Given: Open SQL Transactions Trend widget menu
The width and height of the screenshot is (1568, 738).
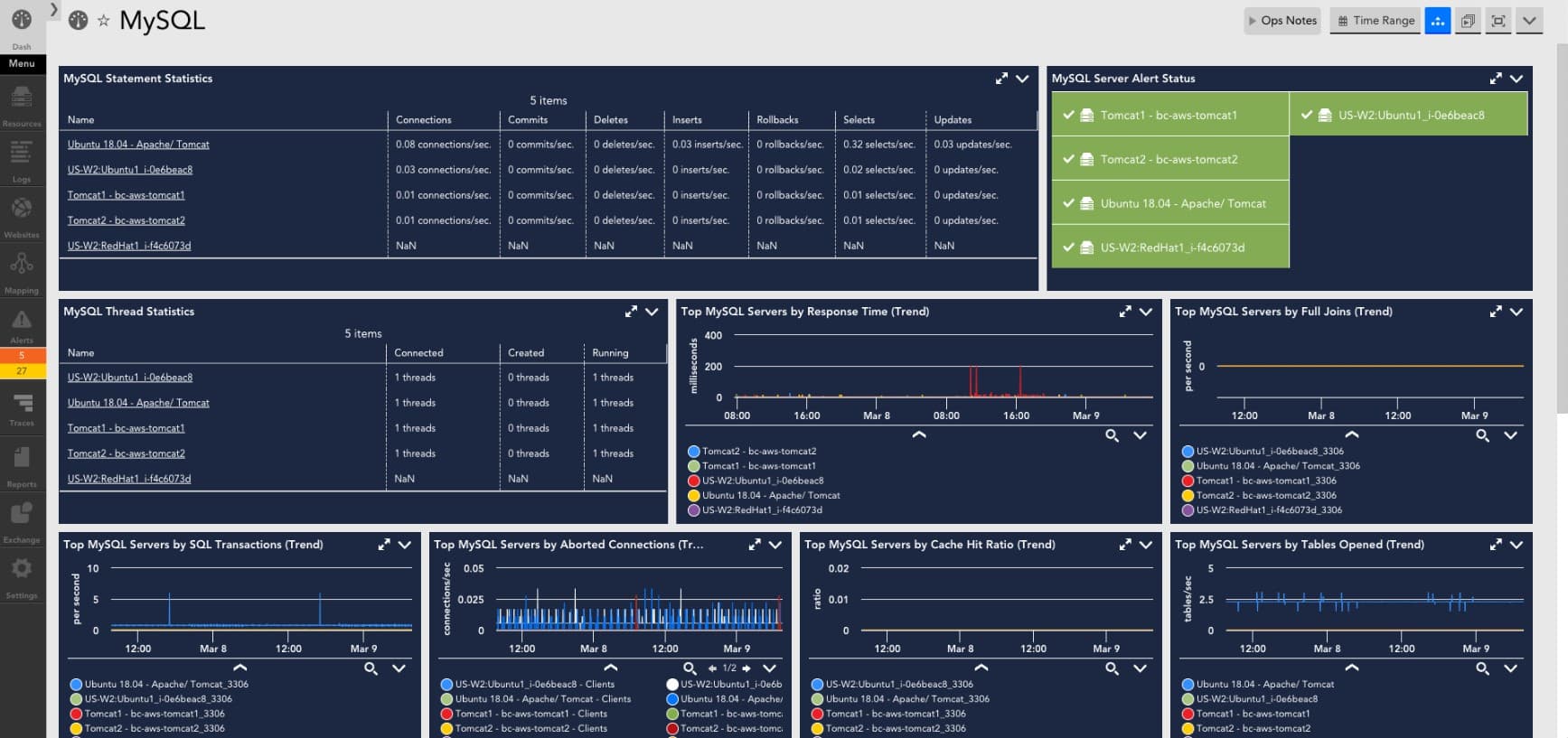Looking at the screenshot, I should coord(405,545).
